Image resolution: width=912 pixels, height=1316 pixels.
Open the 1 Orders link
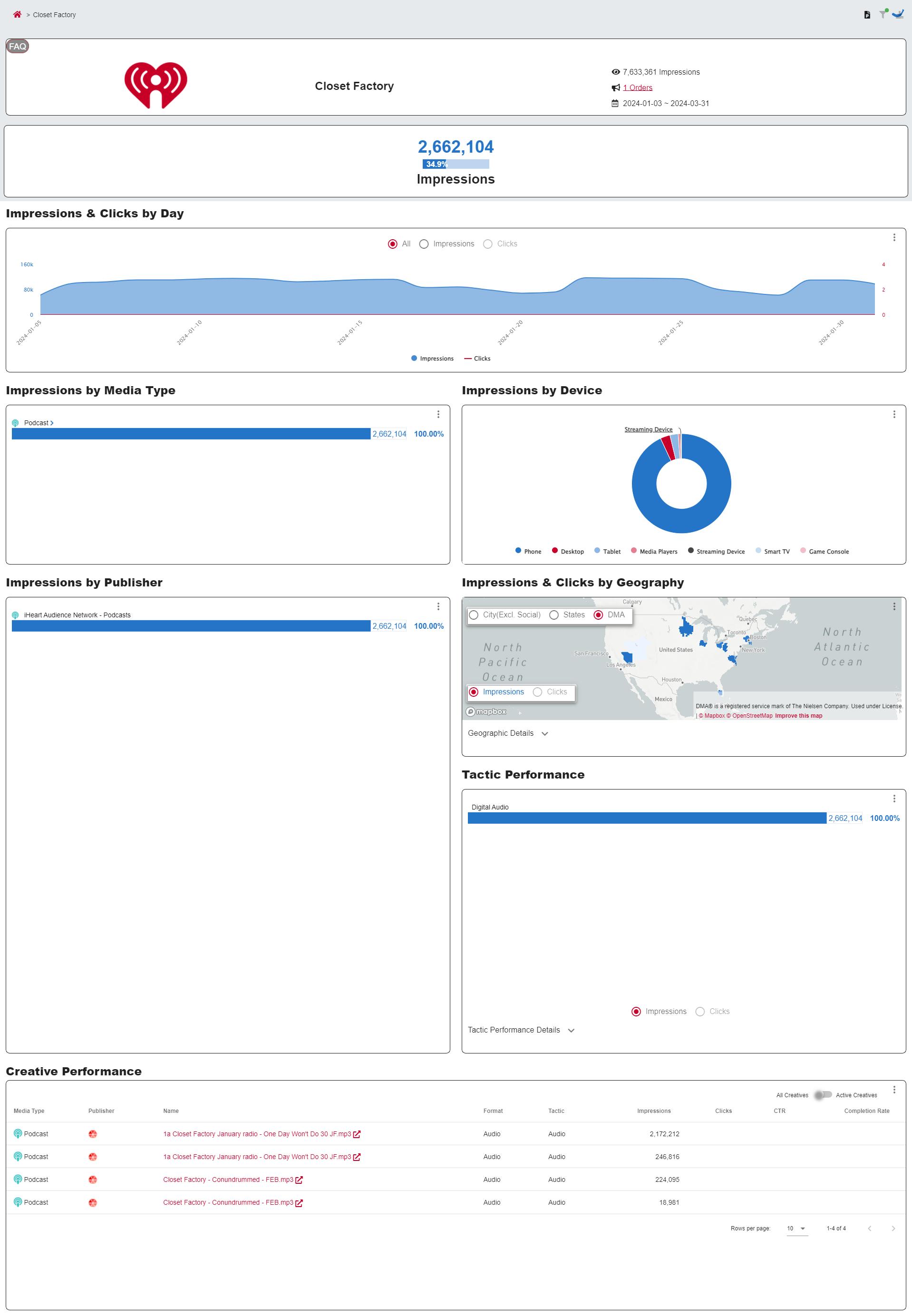click(x=637, y=88)
